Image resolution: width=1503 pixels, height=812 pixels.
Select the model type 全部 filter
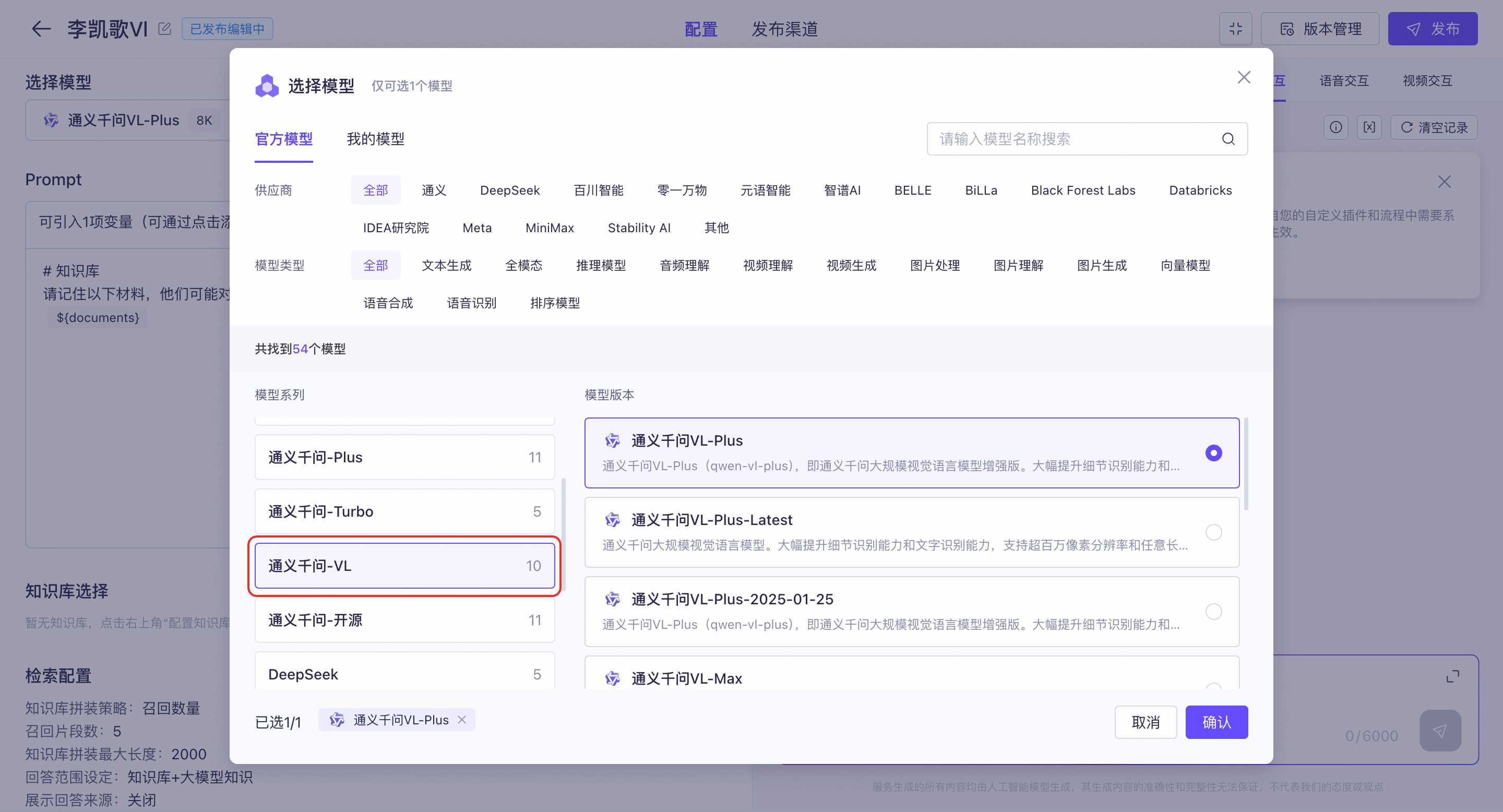click(x=375, y=266)
